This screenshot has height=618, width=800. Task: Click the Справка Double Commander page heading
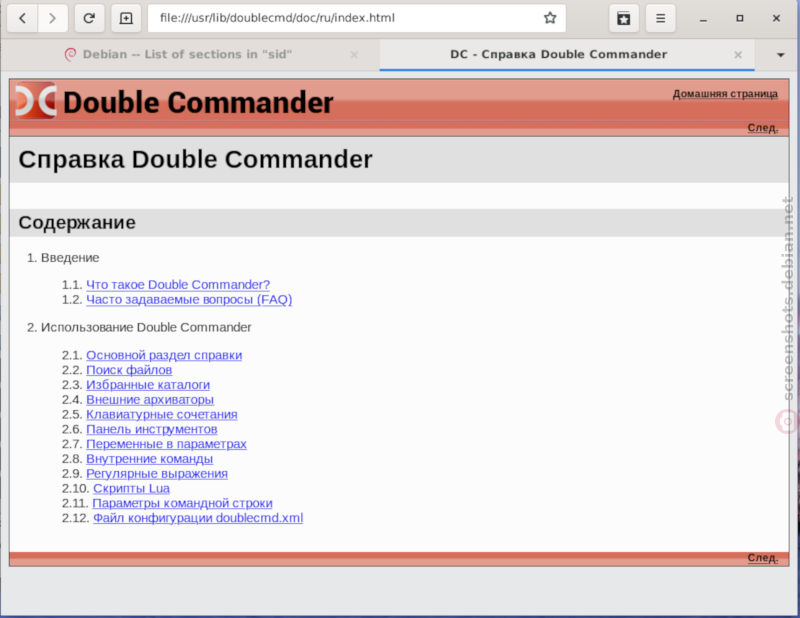point(195,159)
